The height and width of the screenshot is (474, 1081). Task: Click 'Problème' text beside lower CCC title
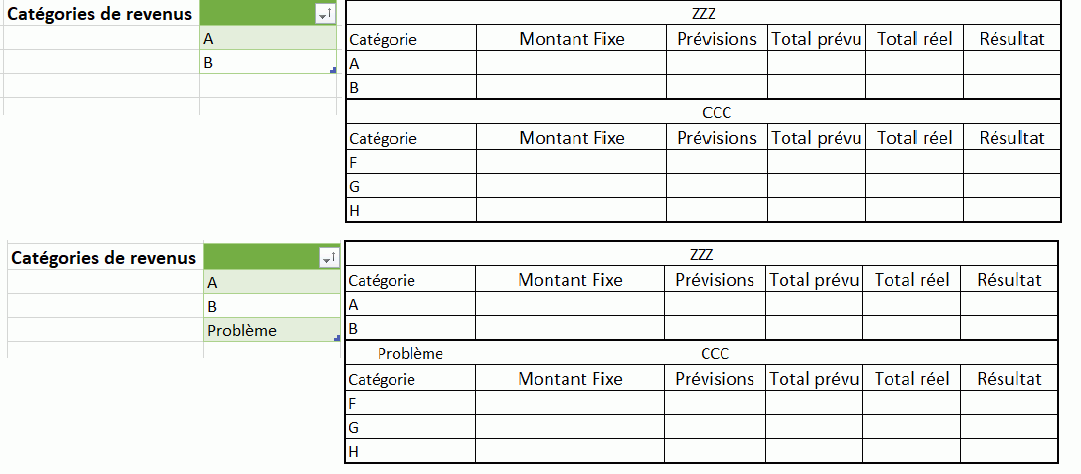click(410, 353)
